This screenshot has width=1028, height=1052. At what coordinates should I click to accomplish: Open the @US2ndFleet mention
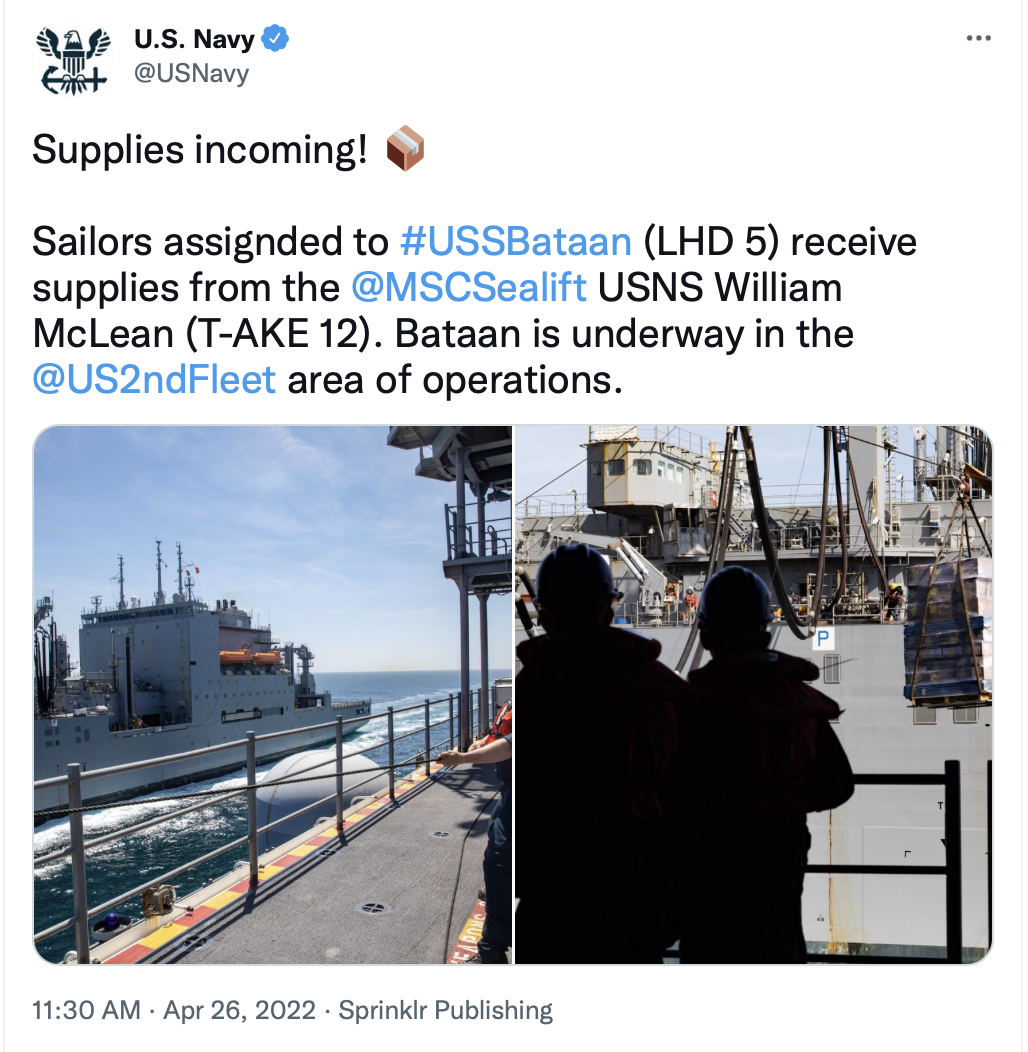(154, 380)
